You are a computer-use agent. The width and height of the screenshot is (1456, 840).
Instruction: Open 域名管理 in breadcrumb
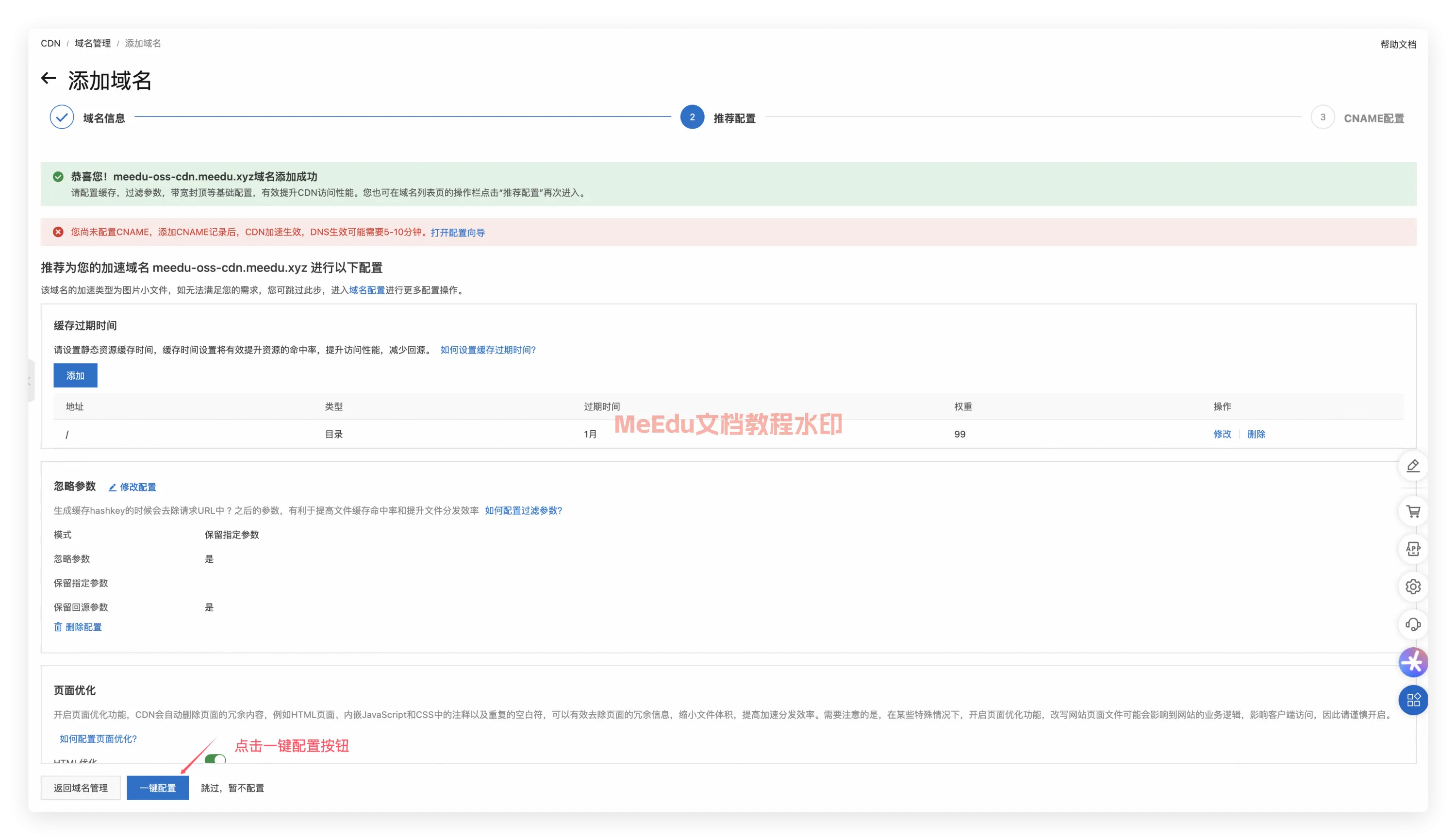(x=92, y=43)
